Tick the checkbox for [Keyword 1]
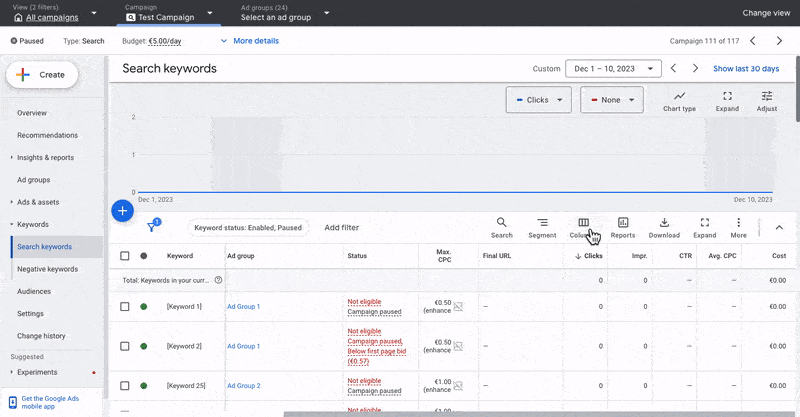Screen dimensions: 800x417 click(124, 307)
